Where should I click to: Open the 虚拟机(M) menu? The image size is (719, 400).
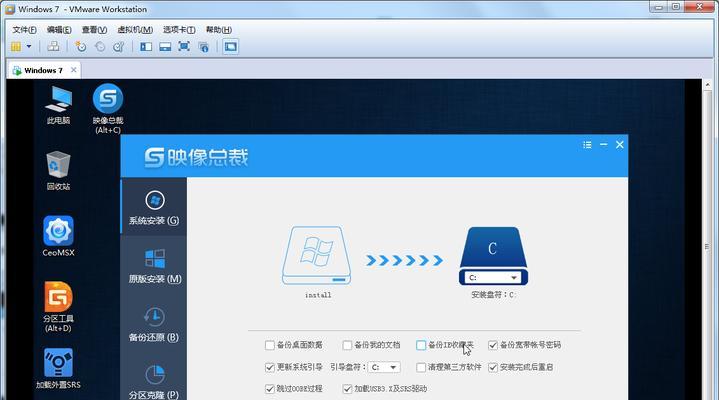pyautogui.click(x=135, y=30)
